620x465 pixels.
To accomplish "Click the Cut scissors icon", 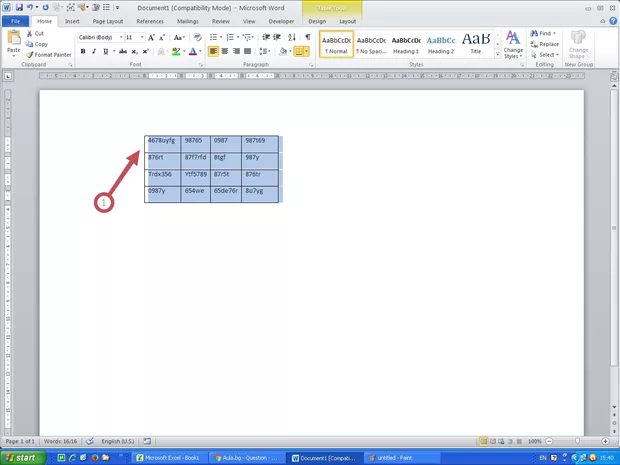I will point(28,33).
